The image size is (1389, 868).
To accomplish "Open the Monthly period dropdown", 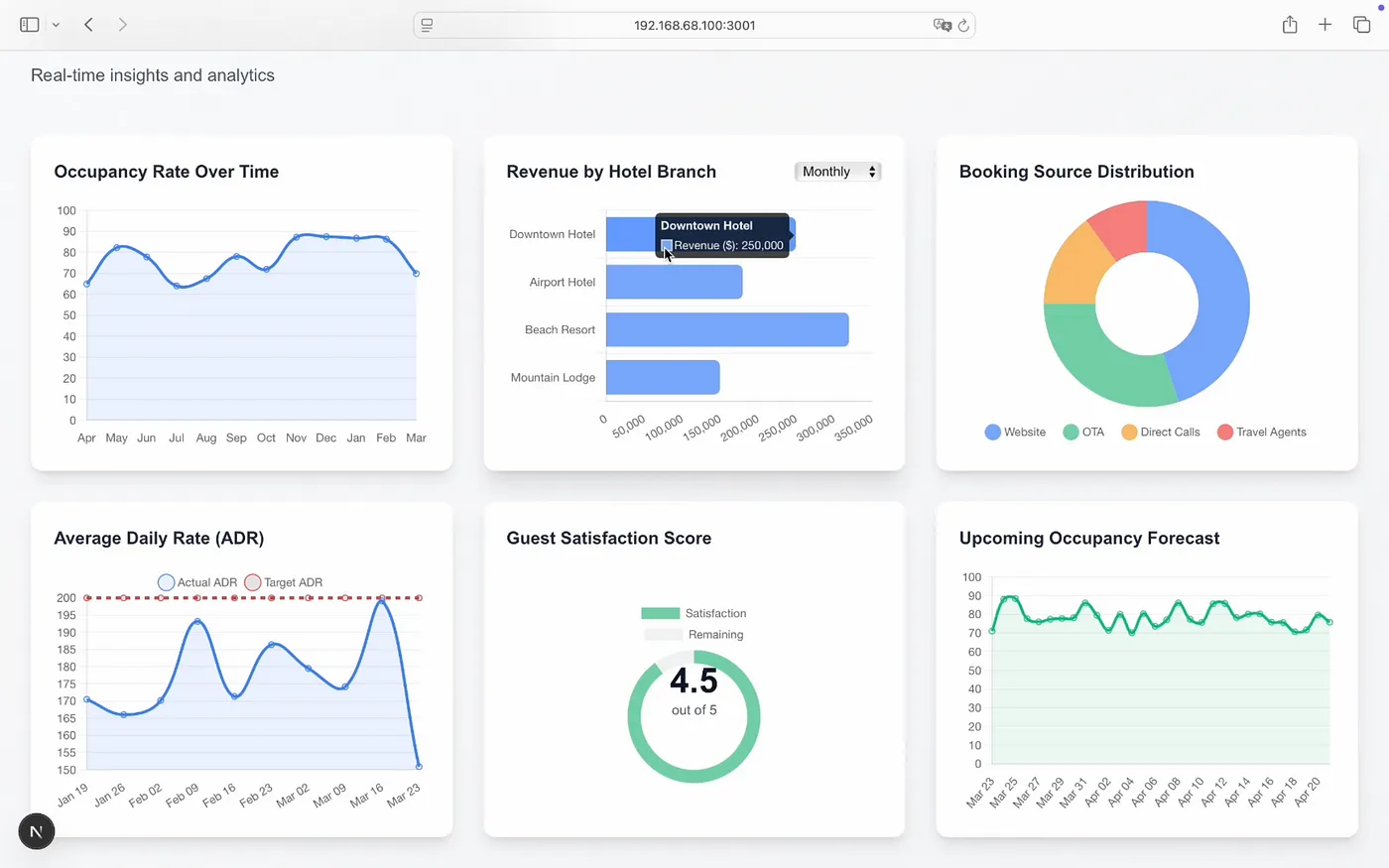I will click(x=838, y=172).
